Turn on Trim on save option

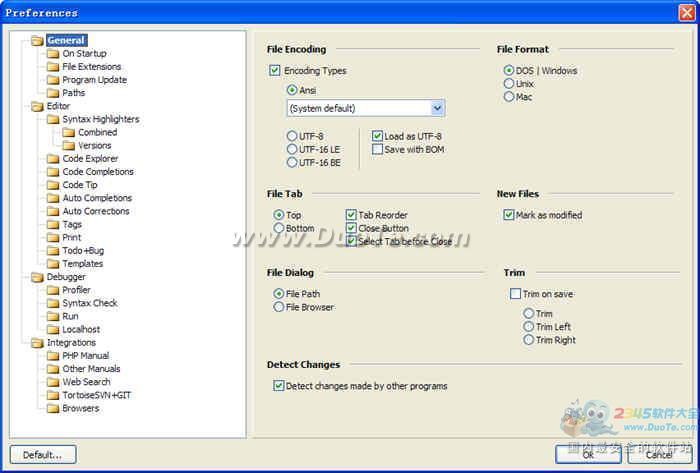[x=515, y=294]
